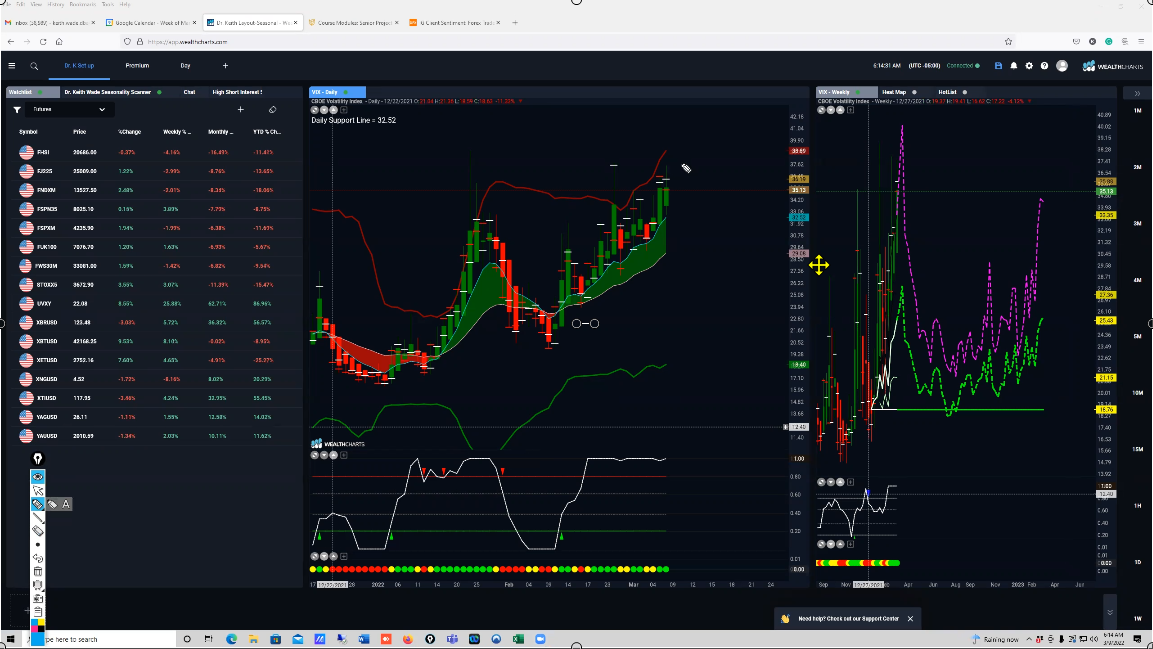Select the 1M timeframe button
This screenshot has width=1153, height=649.
(1138, 110)
